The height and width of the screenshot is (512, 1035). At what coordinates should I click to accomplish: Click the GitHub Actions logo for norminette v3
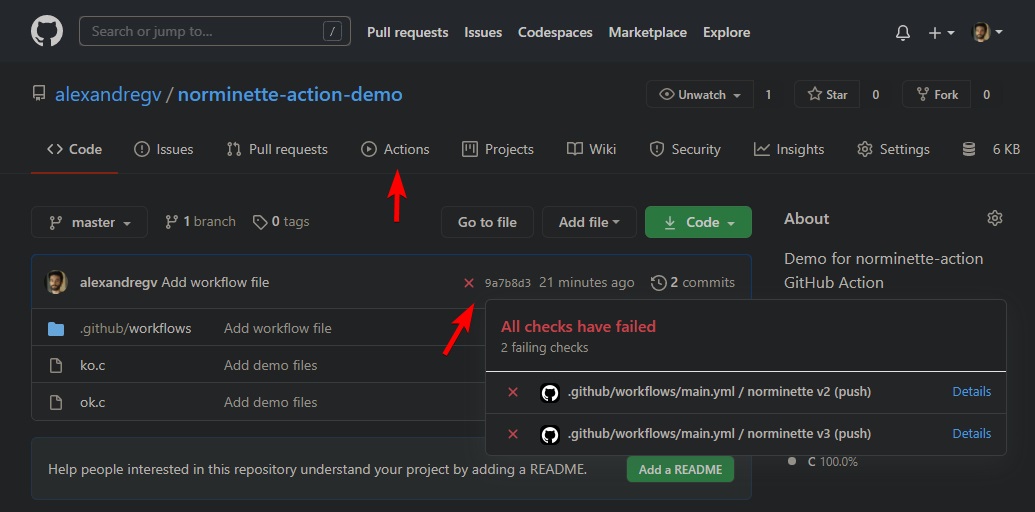549,434
